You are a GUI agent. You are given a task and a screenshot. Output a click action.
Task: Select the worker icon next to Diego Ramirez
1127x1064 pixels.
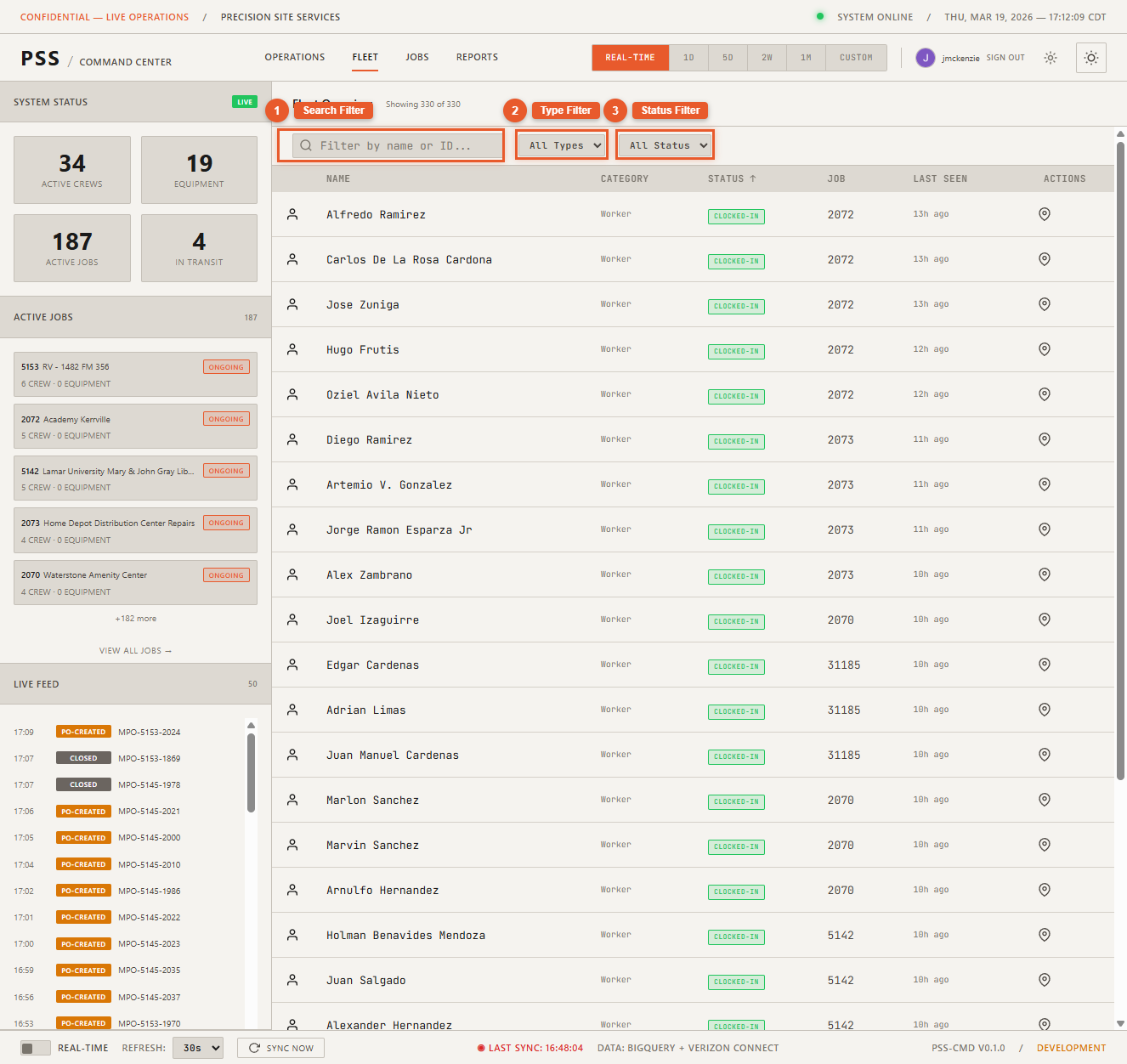pos(293,441)
